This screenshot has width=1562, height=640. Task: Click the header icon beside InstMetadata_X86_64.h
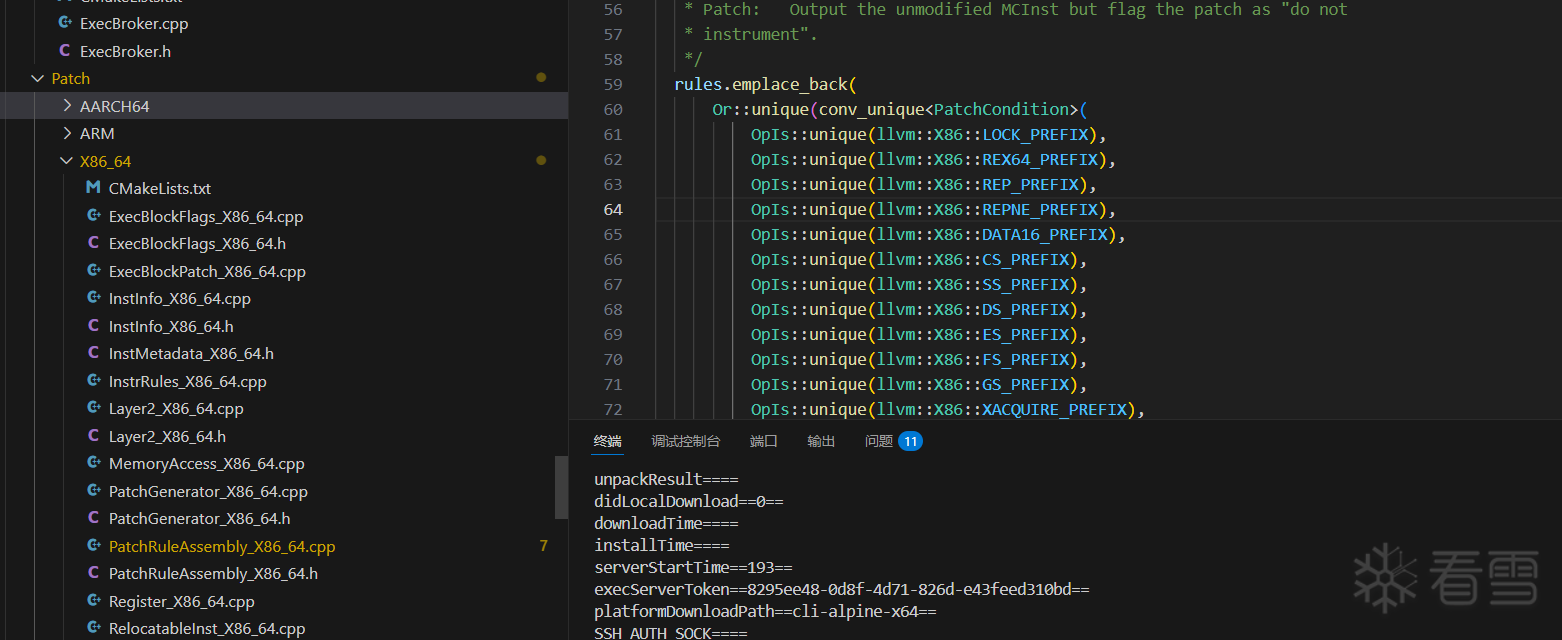(93, 353)
